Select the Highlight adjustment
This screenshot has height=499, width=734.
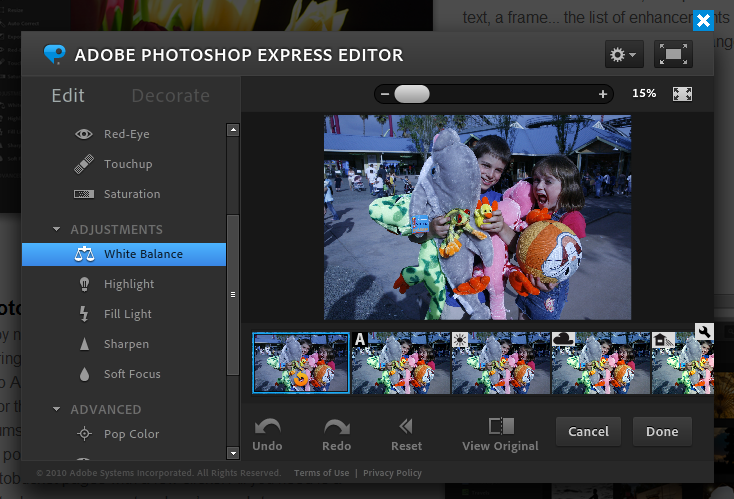click(x=128, y=284)
